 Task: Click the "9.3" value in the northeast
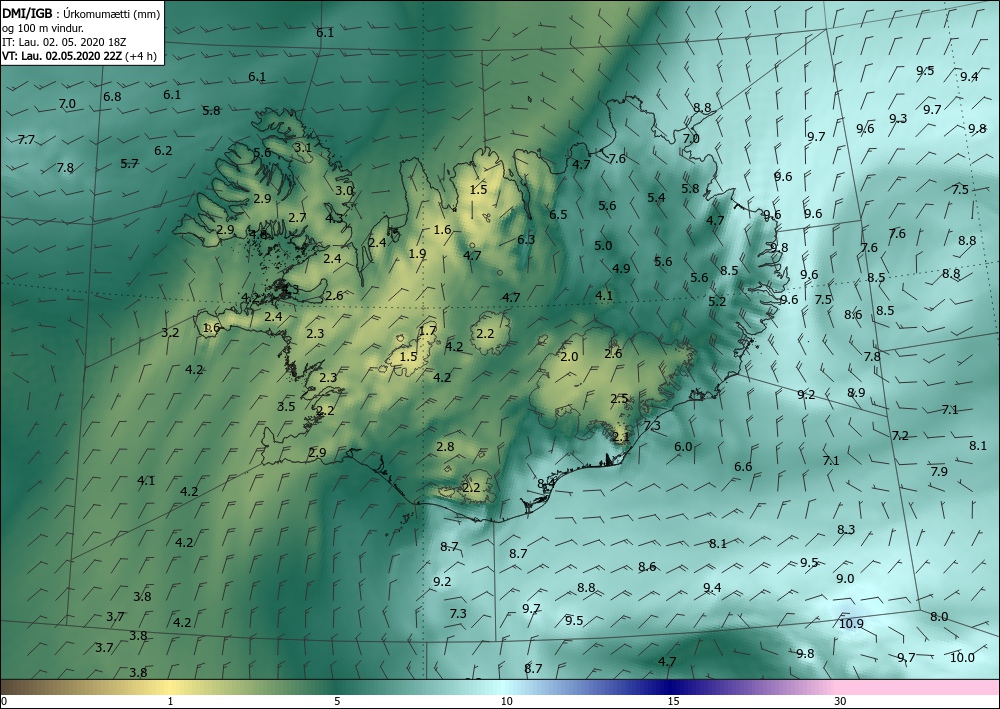coord(898,118)
